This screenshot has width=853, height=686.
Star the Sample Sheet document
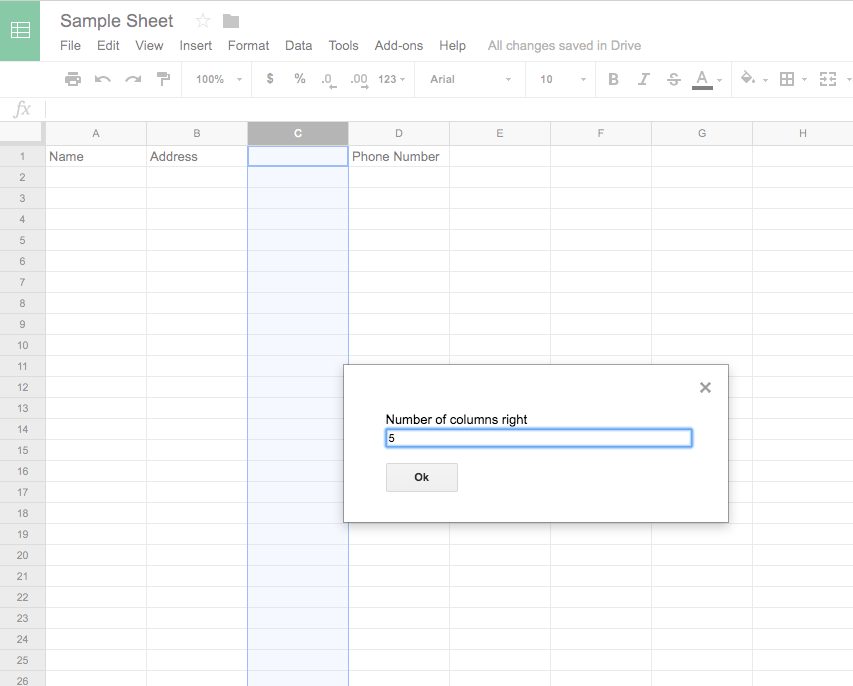(203, 21)
